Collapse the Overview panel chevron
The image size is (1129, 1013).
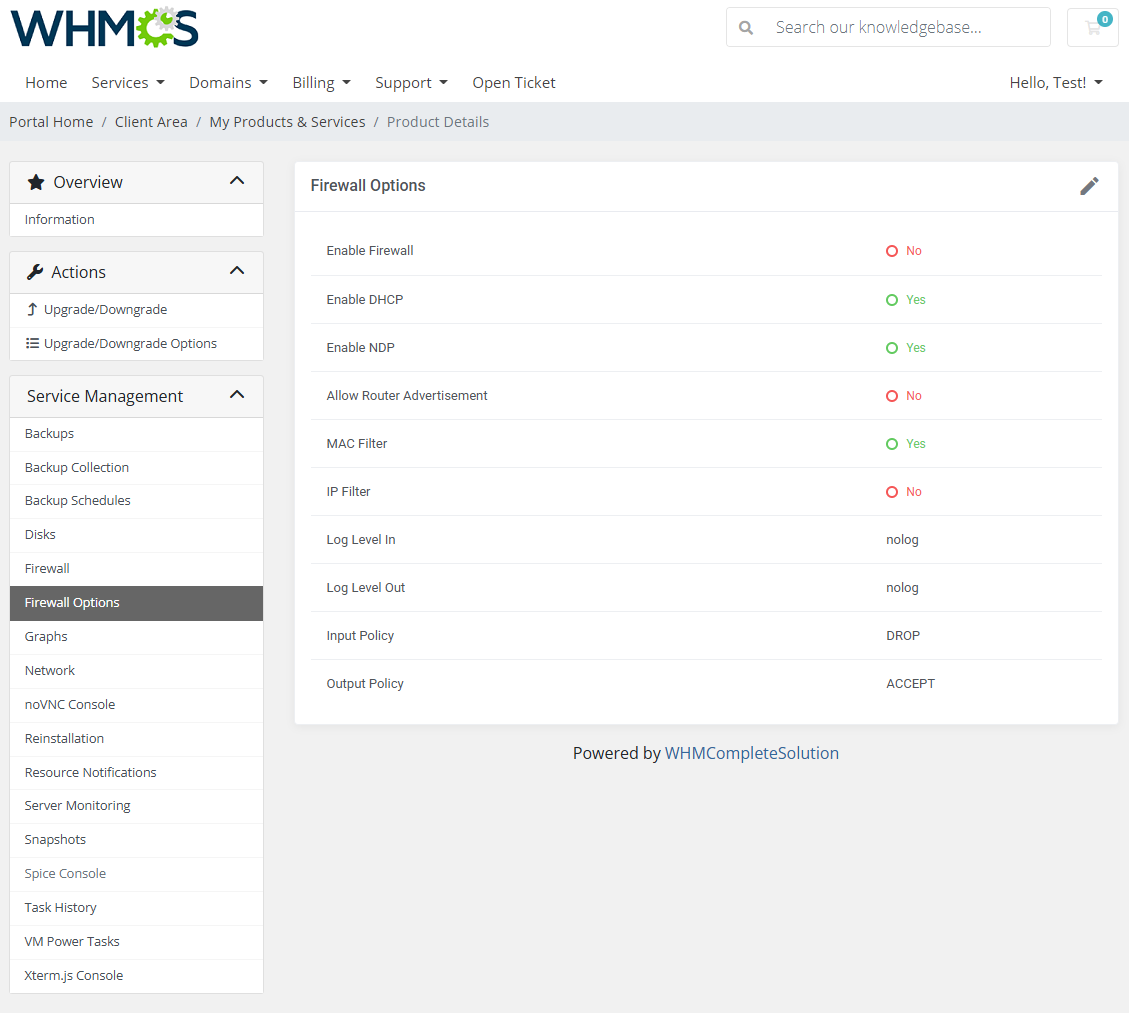click(x=237, y=181)
